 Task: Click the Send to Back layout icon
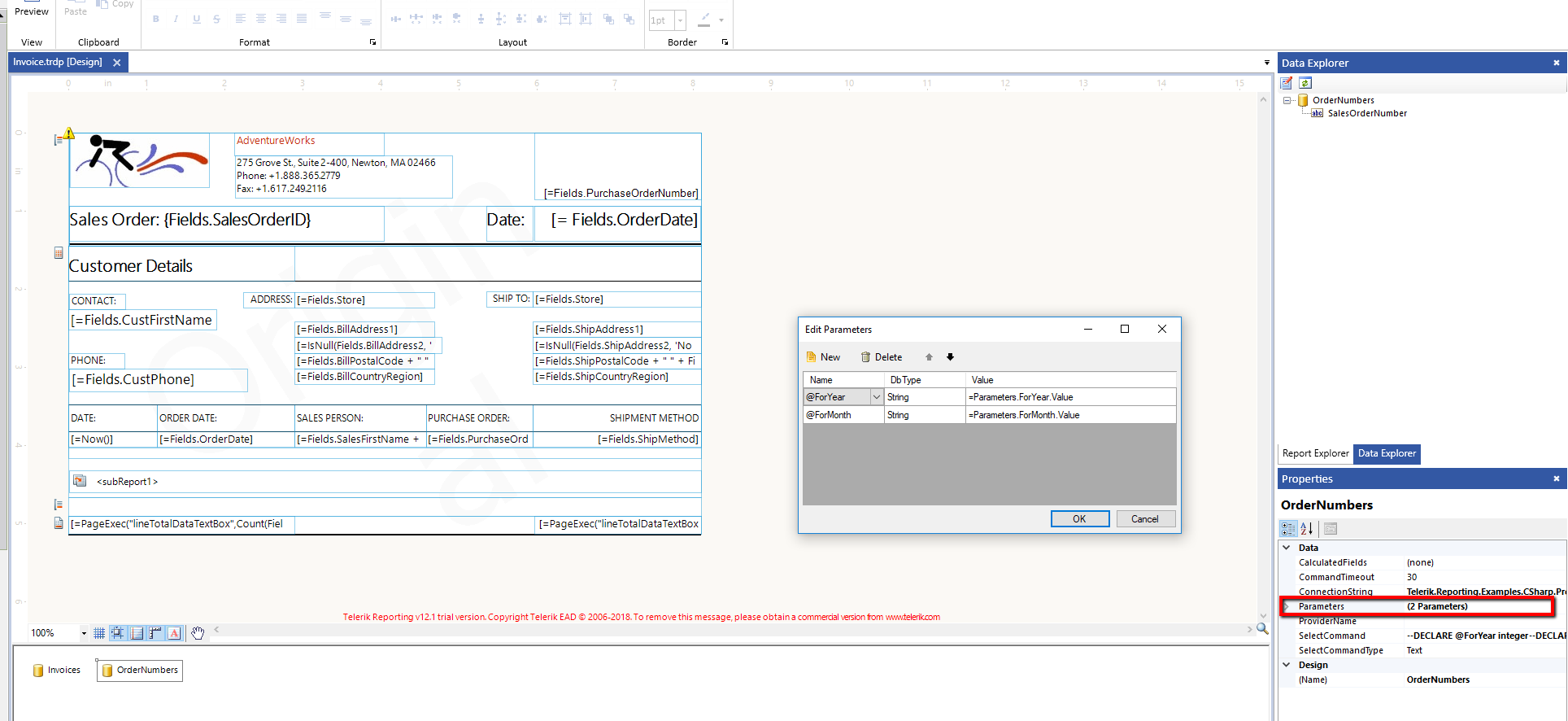(629, 19)
